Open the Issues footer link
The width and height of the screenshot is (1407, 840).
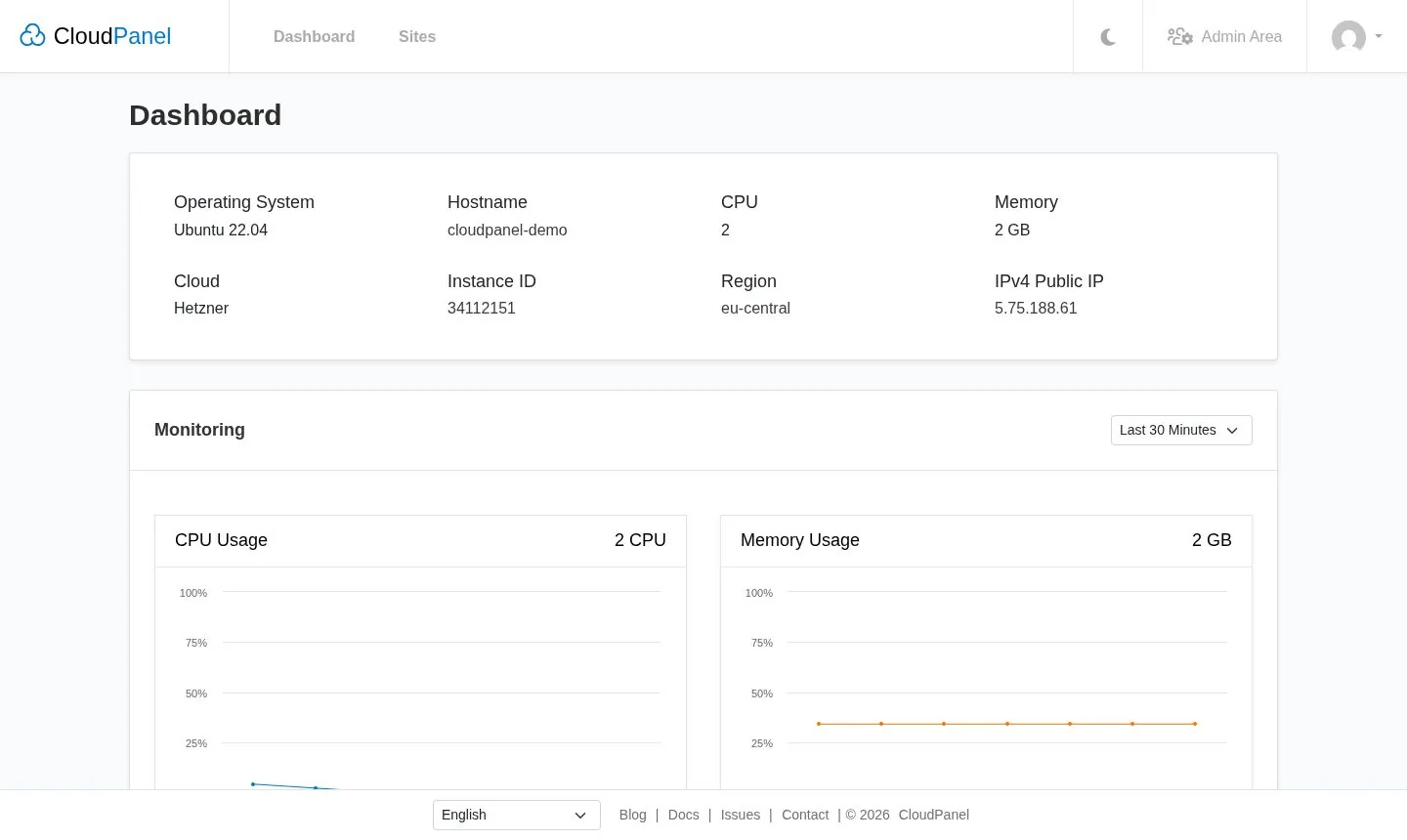[x=741, y=815]
